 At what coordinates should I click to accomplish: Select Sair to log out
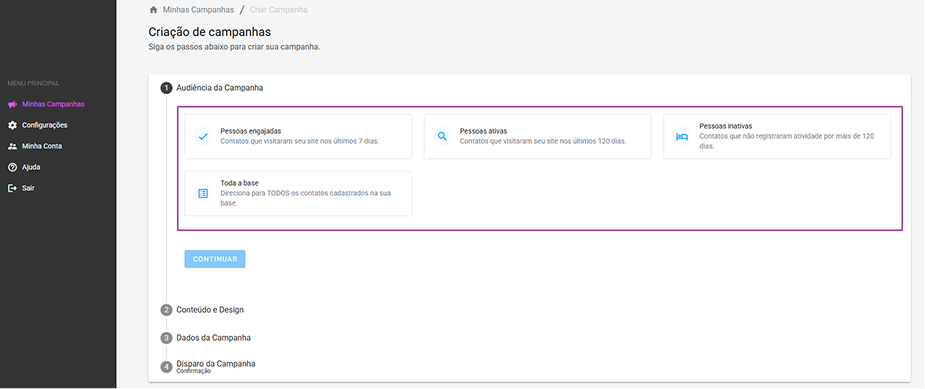[x=28, y=188]
